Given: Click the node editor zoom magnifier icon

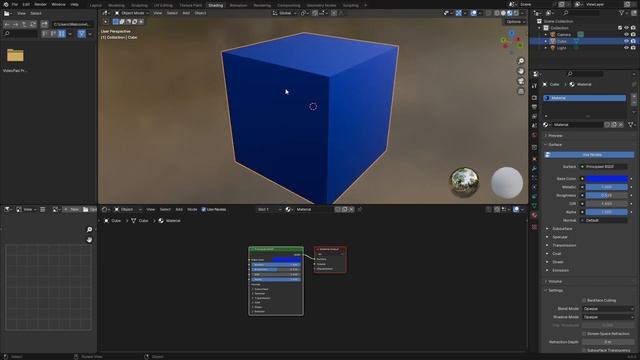Looking at the screenshot, I should pyautogui.click(x=89, y=230).
